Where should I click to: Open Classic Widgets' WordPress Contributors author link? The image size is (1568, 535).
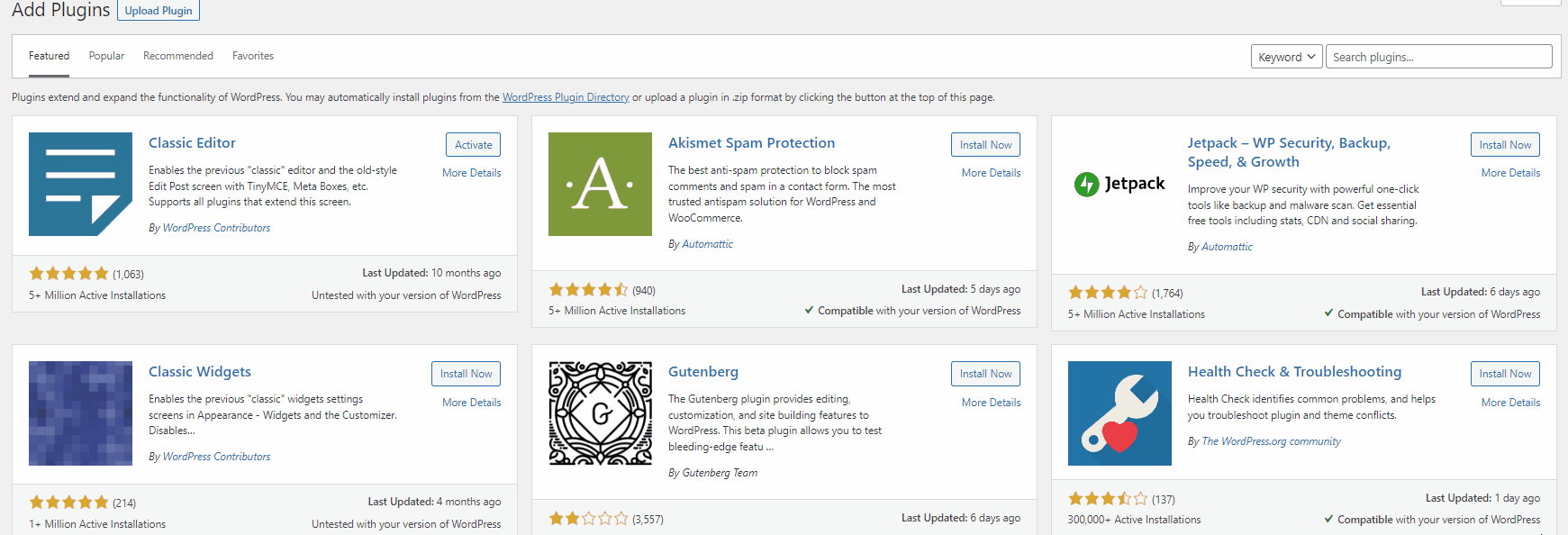(216, 457)
